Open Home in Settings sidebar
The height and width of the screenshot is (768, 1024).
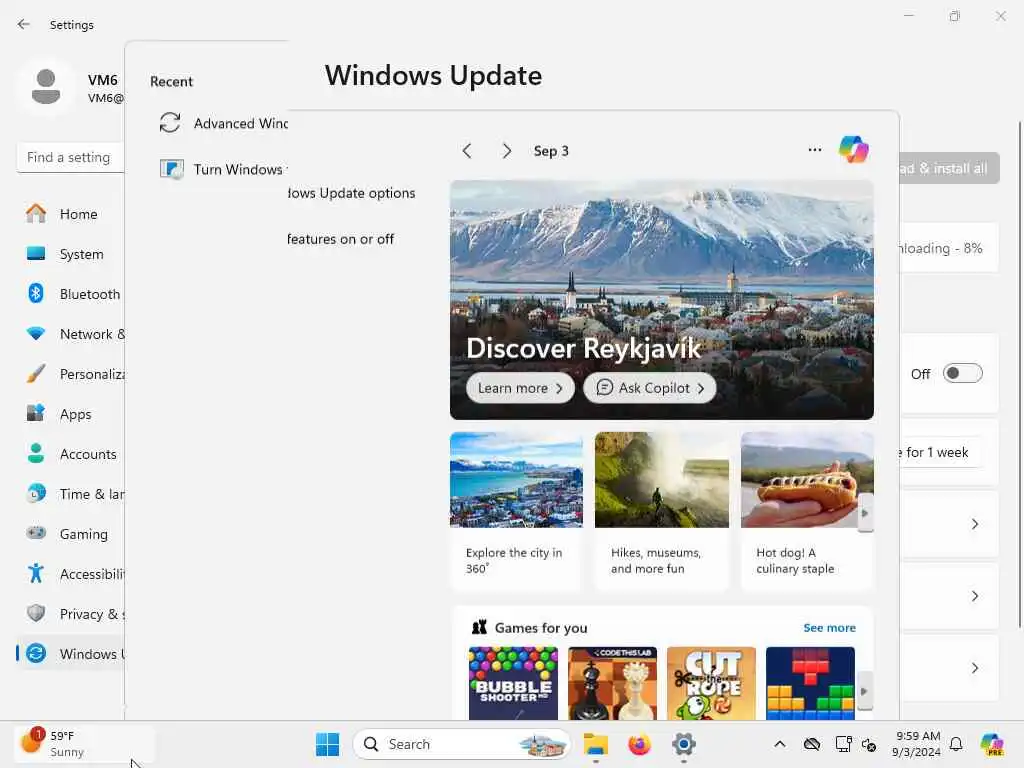coord(70,214)
